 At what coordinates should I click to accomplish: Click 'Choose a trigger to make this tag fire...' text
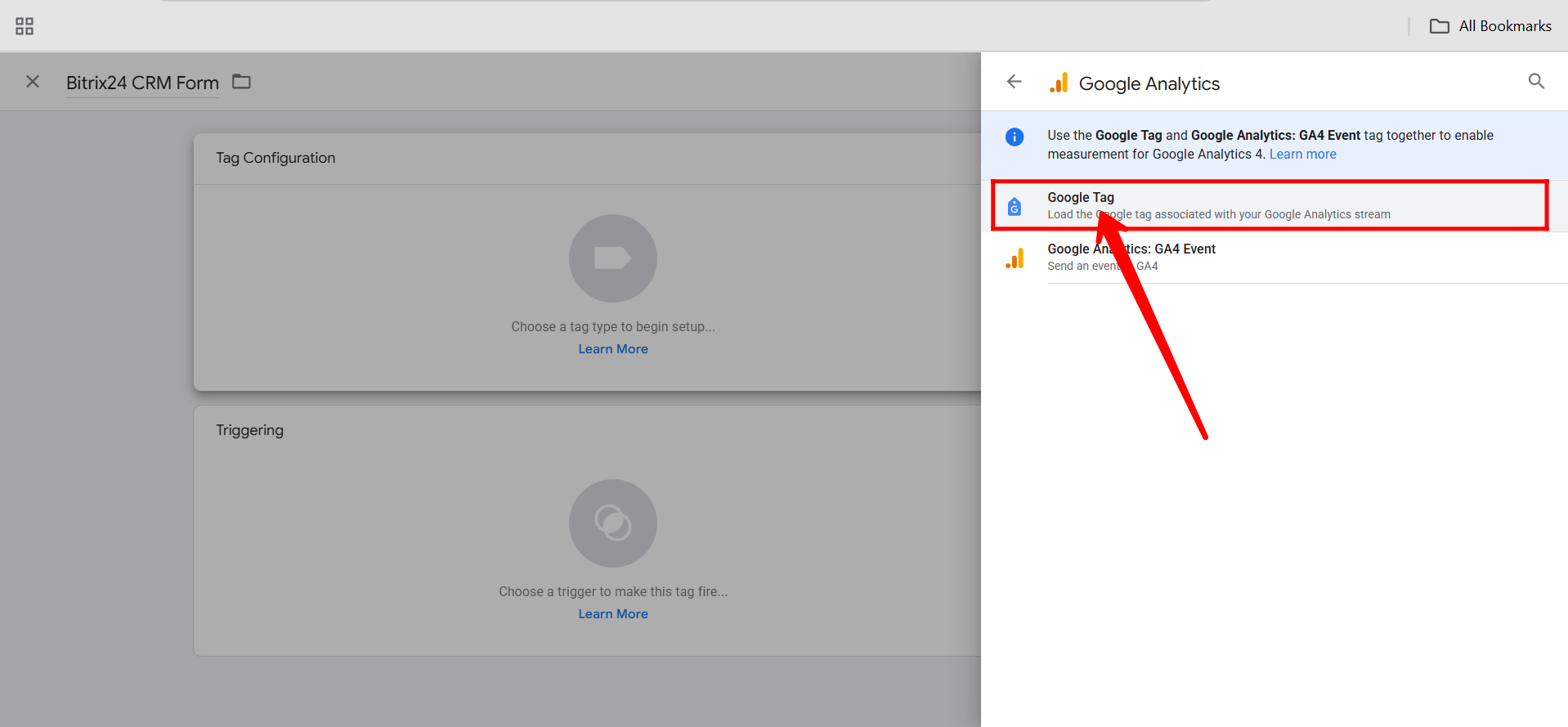pos(613,591)
